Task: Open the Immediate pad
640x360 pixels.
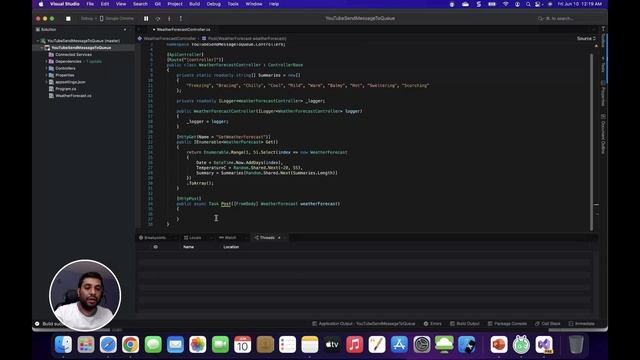Action: point(582,324)
